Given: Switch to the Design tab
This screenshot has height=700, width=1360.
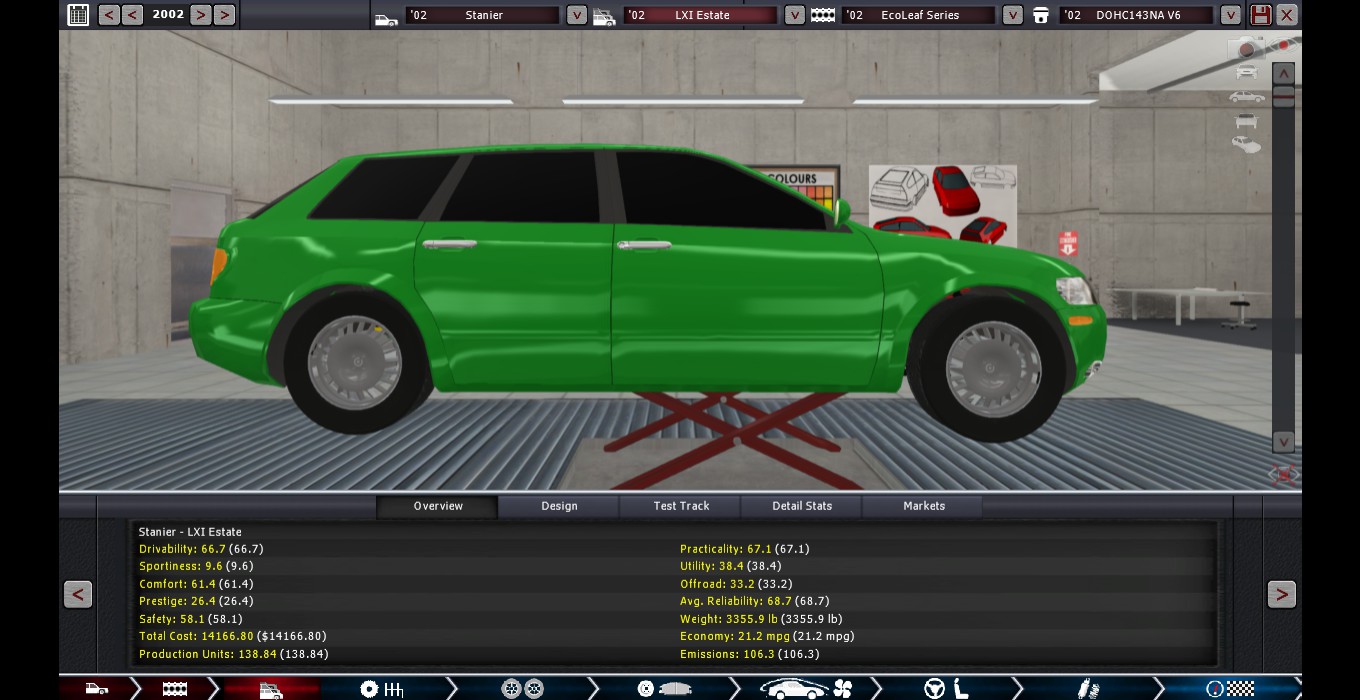Looking at the screenshot, I should [x=559, y=506].
